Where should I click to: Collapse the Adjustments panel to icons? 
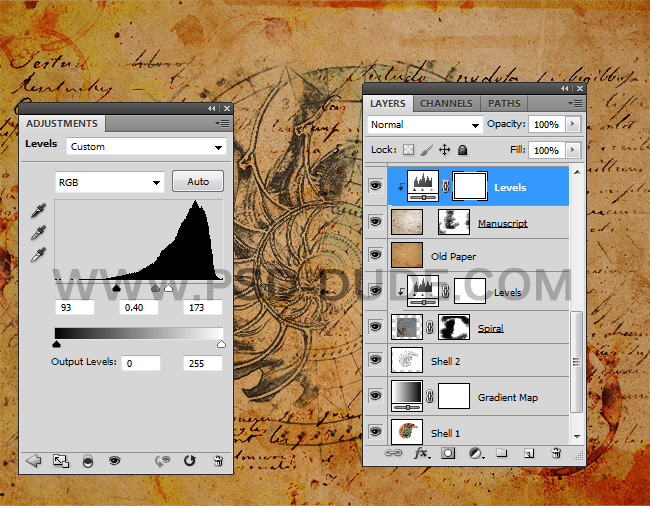211,109
